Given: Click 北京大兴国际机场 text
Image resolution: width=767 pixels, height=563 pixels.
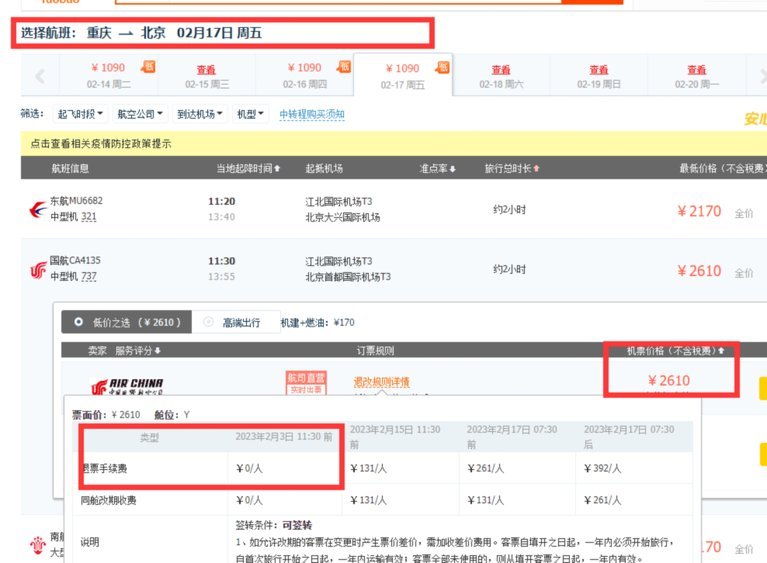Looking at the screenshot, I should click(342, 217).
